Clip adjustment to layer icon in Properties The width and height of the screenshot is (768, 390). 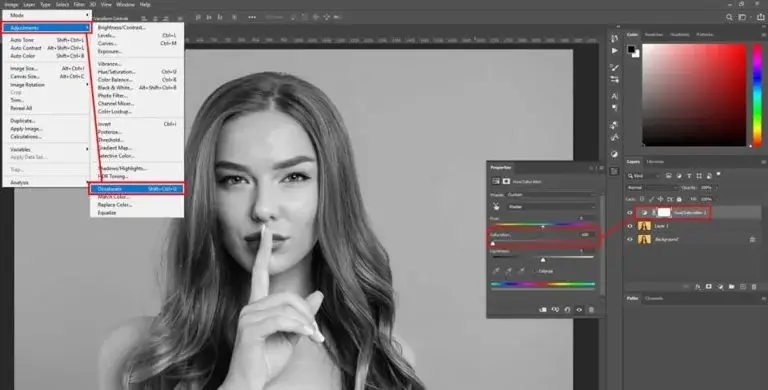pos(543,310)
